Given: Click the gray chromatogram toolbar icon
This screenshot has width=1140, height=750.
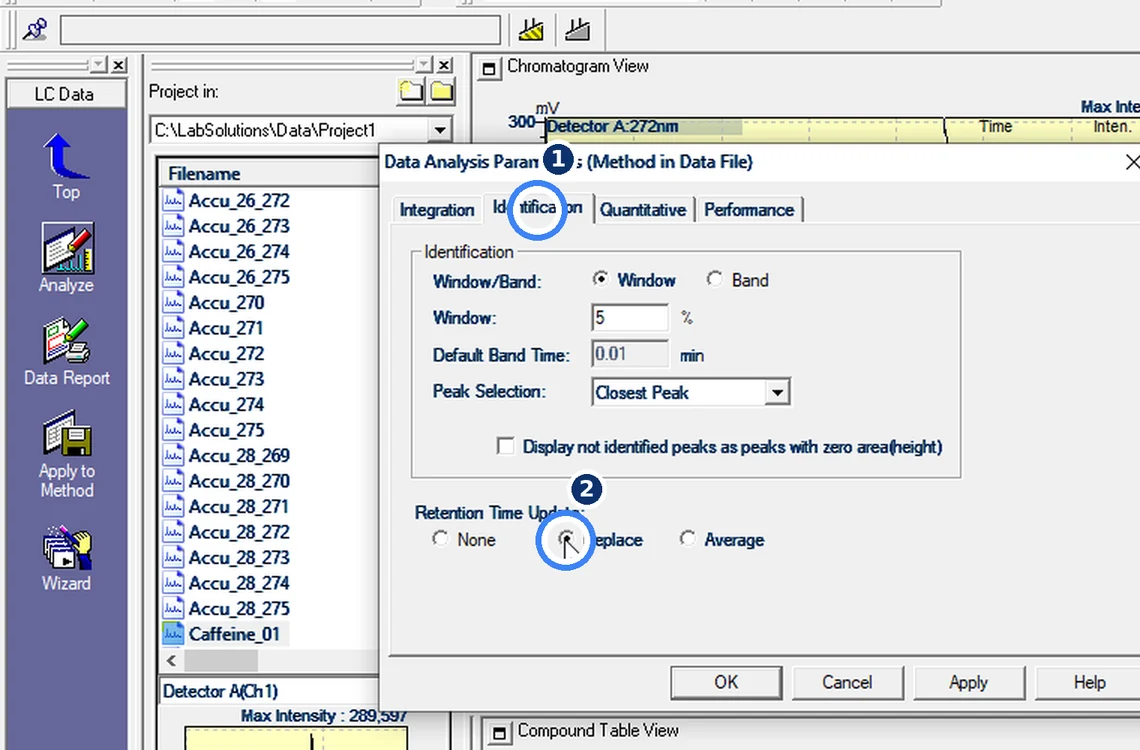Looking at the screenshot, I should [577, 30].
